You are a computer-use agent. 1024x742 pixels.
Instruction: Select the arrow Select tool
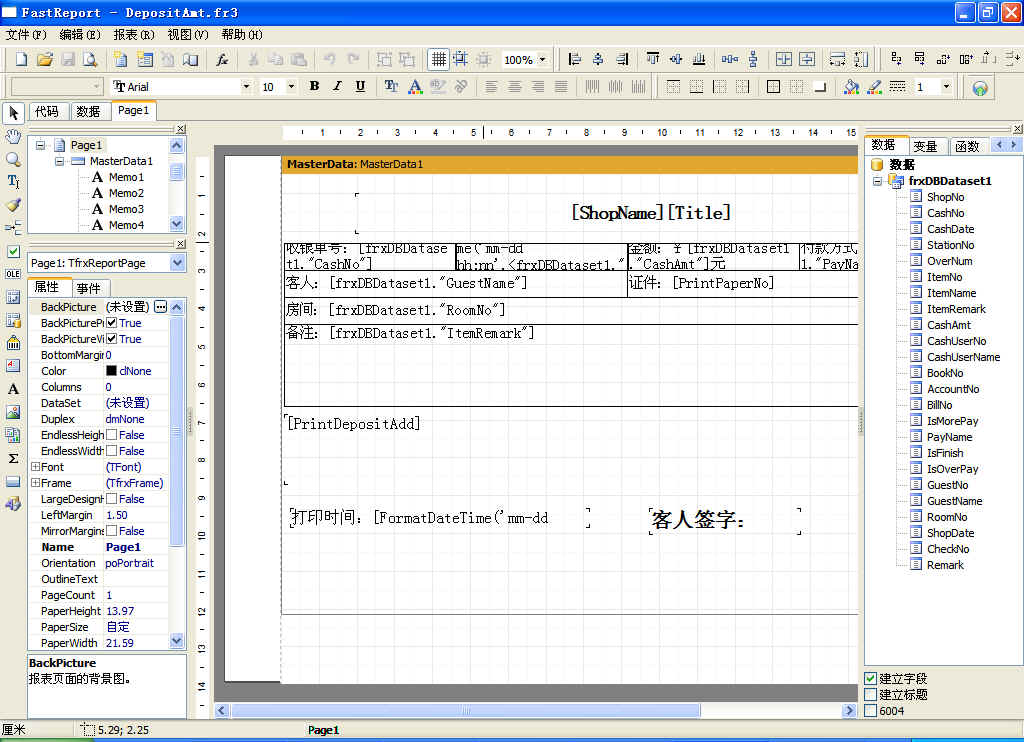click(13, 113)
